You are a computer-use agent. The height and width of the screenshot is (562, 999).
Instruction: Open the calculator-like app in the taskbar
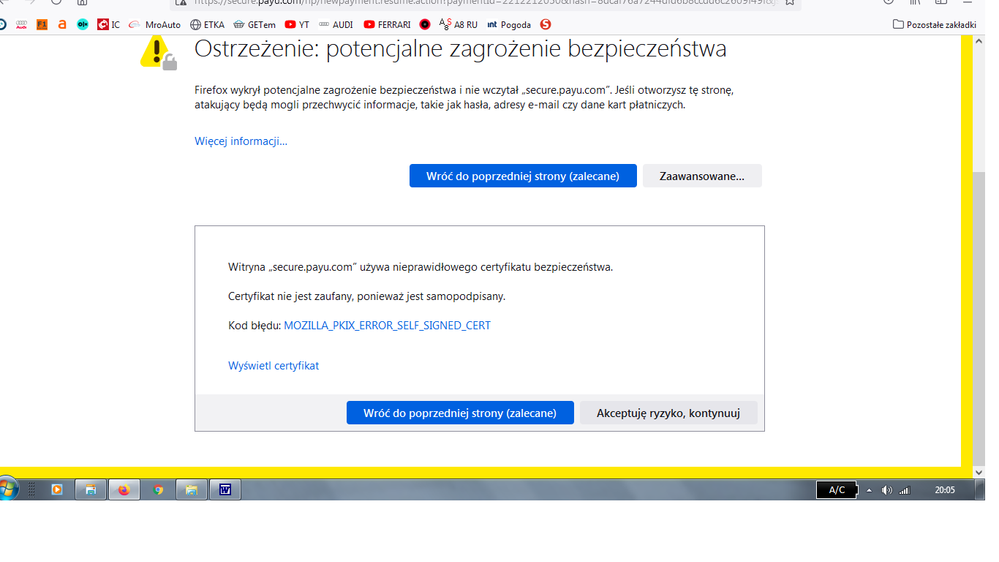[90, 489]
